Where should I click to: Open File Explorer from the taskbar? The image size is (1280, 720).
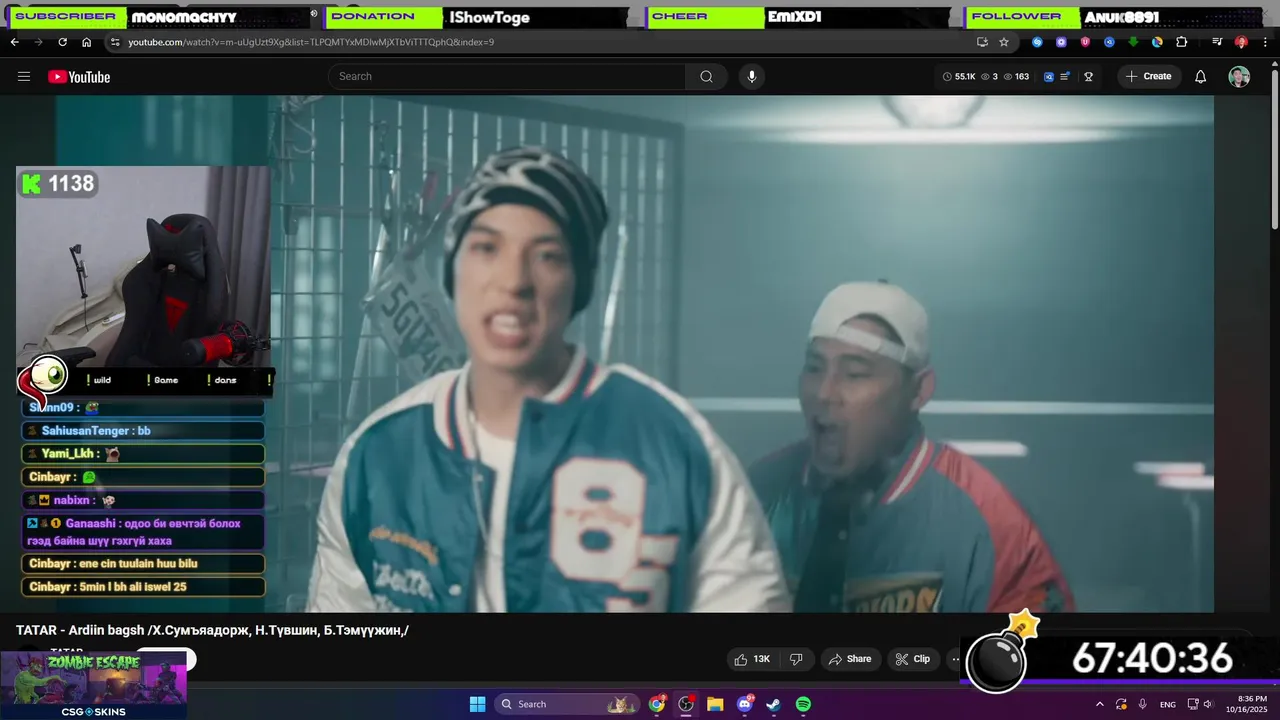(x=715, y=704)
